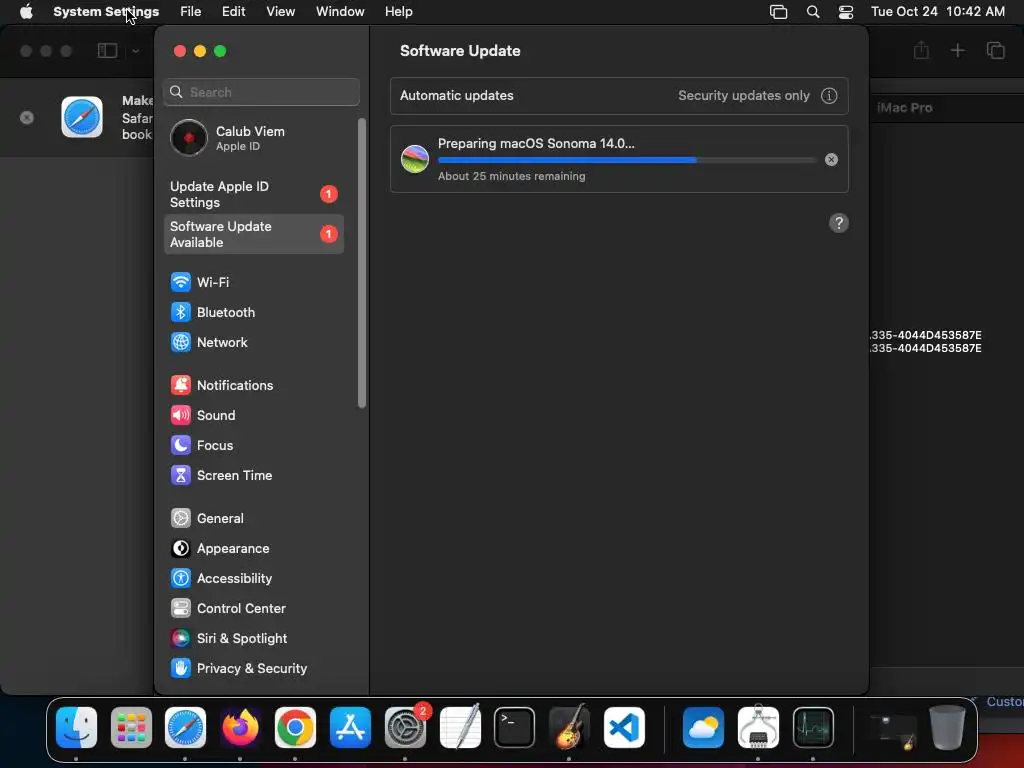Launch Safari from the Dock
Screen dimensions: 1024x768
pos(185,728)
